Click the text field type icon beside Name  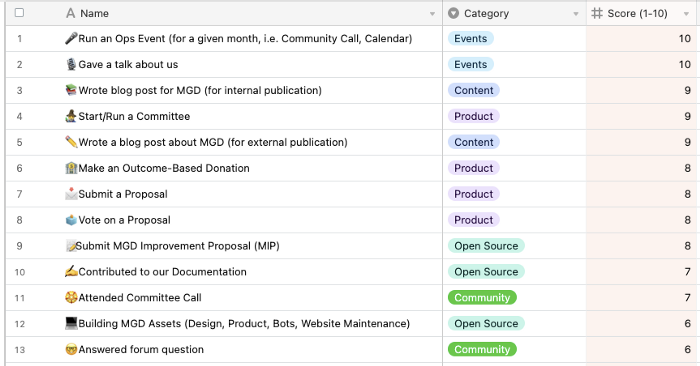click(x=71, y=13)
